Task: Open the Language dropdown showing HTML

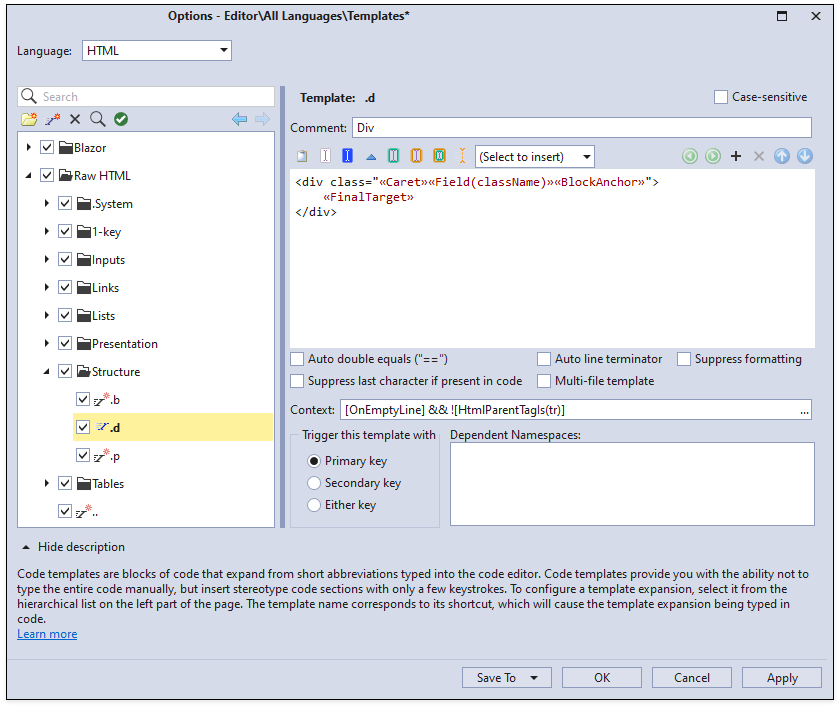Action: [156, 50]
